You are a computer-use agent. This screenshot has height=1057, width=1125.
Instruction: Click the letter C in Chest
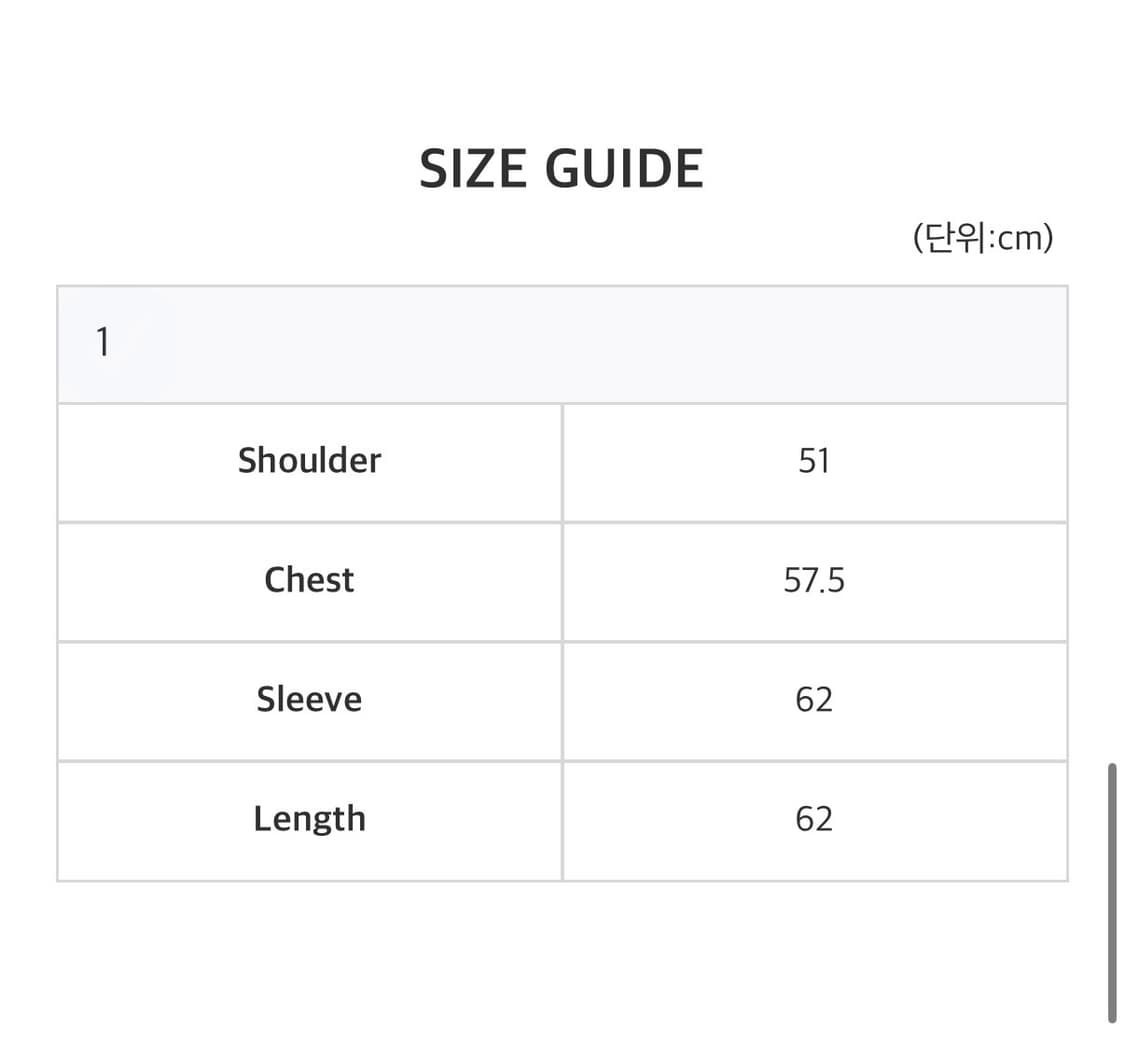[x=275, y=580]
